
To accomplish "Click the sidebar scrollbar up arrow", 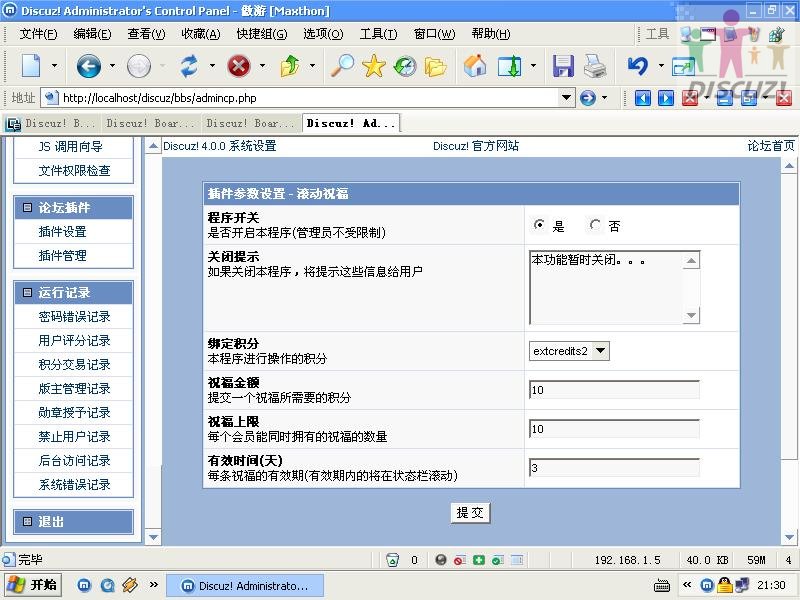I will click(x=153, y=147).
